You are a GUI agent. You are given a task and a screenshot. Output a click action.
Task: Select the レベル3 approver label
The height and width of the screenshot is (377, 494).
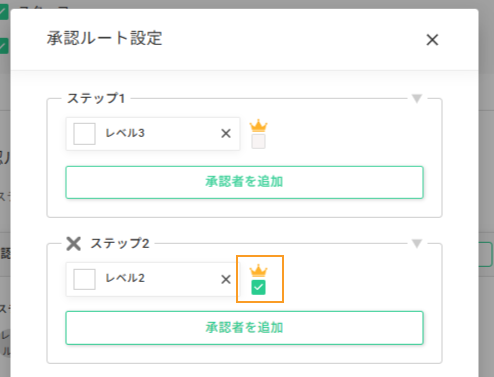click(x=125, y=133)
